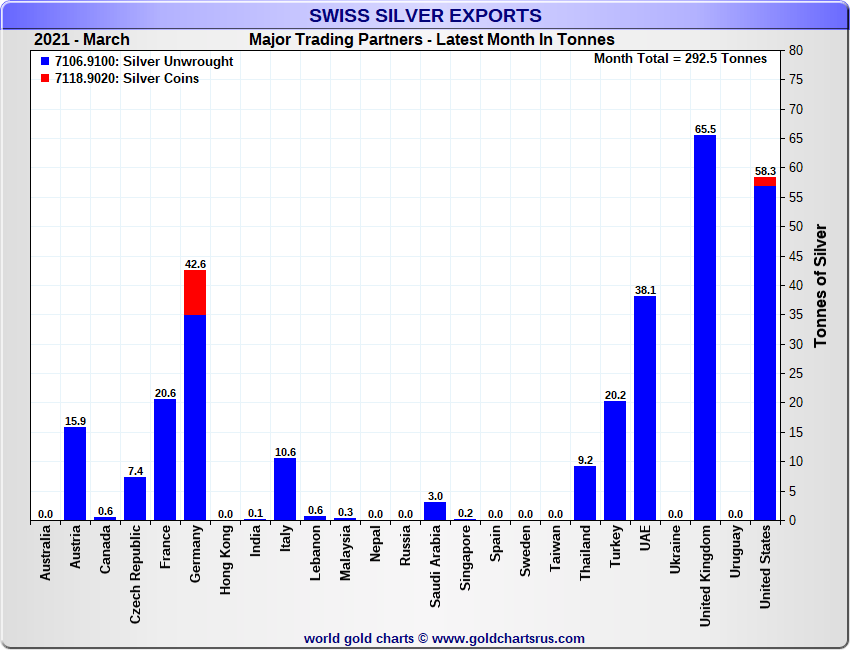Screen dimensions: 850x650
Task: Click the Tonnes of Silver axis title
Action: point(821,286)
